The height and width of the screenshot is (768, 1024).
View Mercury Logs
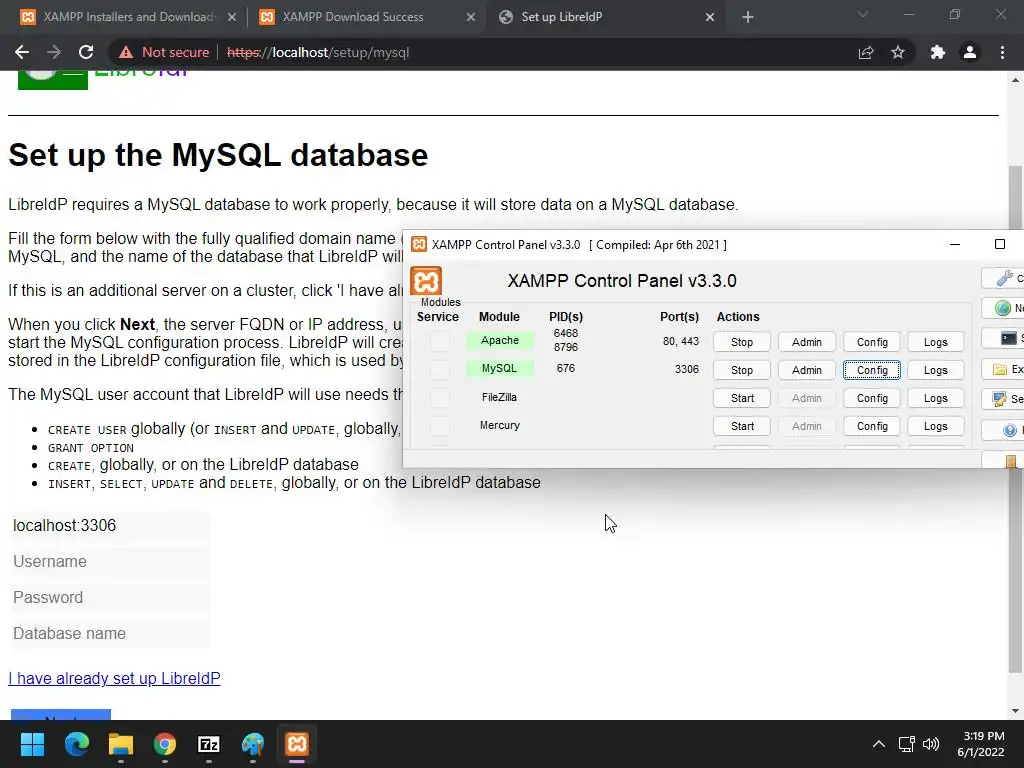[936, 426]
